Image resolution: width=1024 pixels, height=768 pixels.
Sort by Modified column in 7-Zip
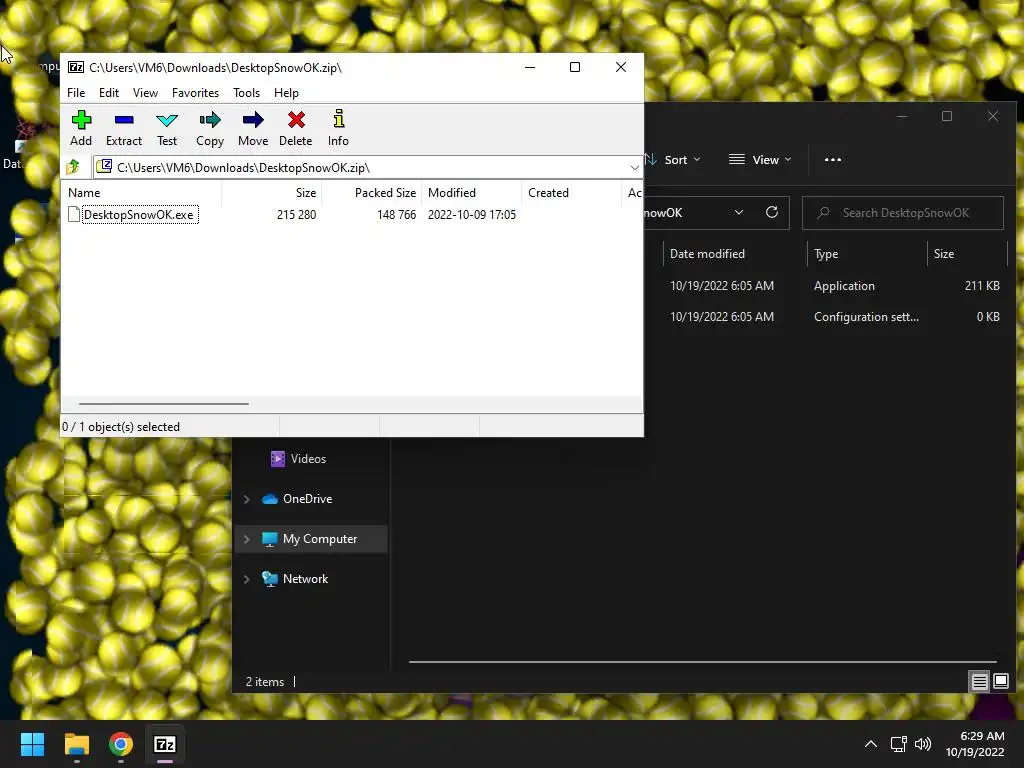472,193
